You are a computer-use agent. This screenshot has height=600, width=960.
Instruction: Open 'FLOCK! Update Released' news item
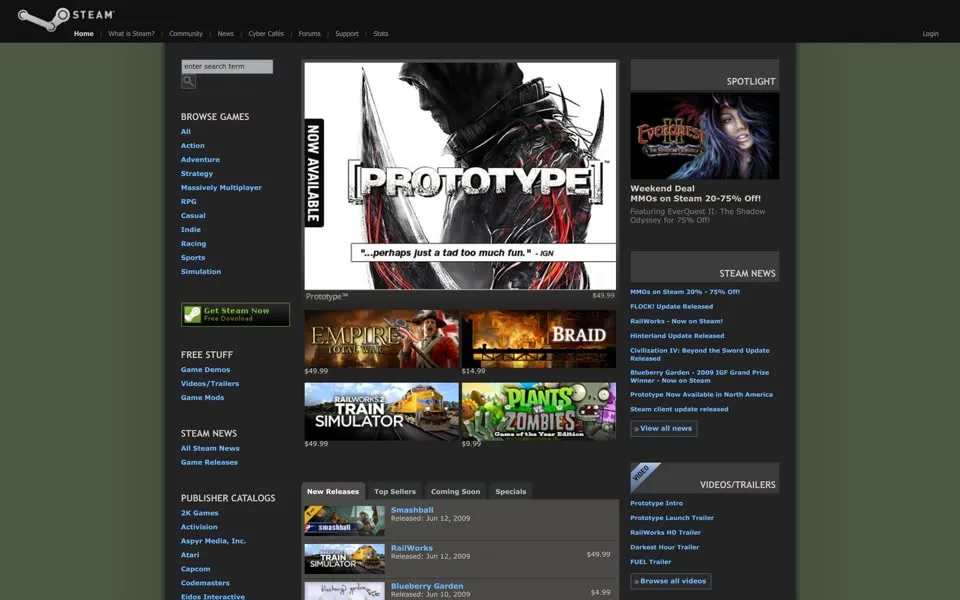click(x=672, y=307)
